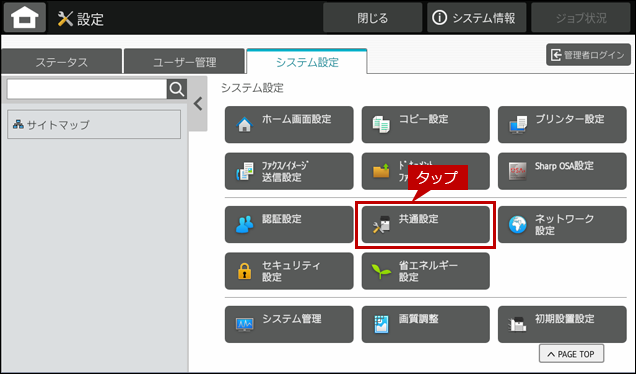Select the システム設定 tab
The image size is (636, 374).
pos(307,62)
